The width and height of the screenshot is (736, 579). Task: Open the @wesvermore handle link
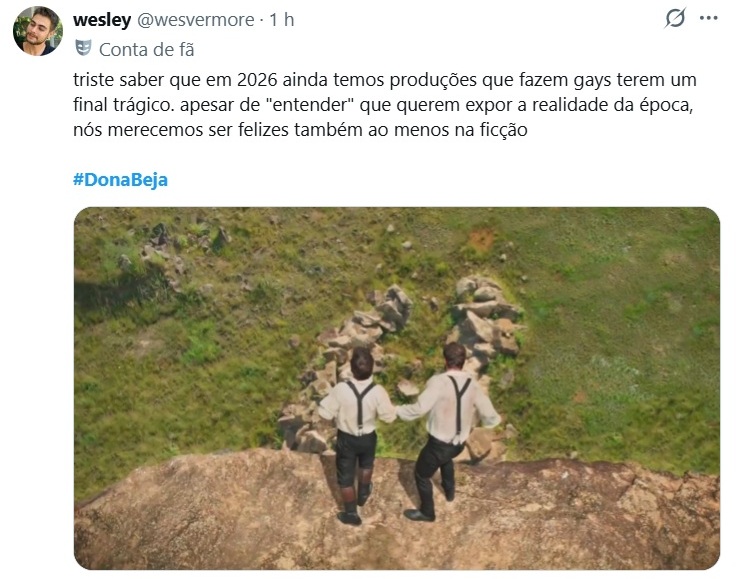click(196, 20)
